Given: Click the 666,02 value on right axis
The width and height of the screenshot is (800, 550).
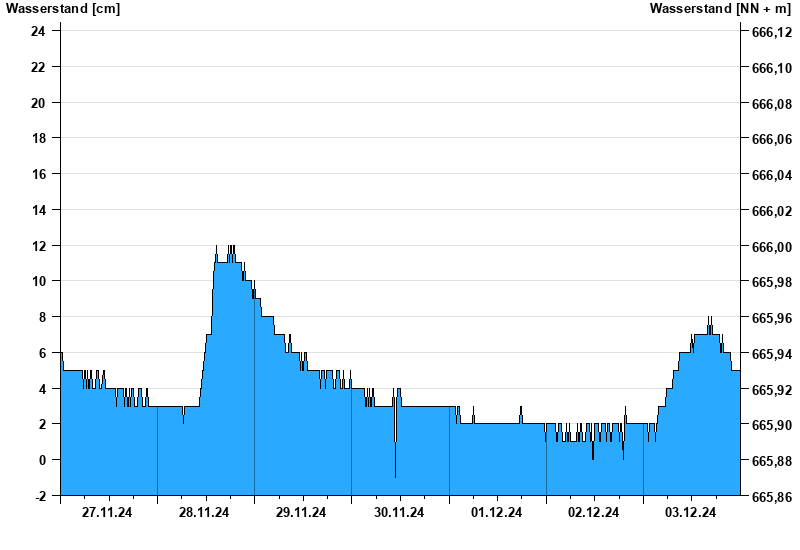Looking at the screenshot, I should coord(772,211).
